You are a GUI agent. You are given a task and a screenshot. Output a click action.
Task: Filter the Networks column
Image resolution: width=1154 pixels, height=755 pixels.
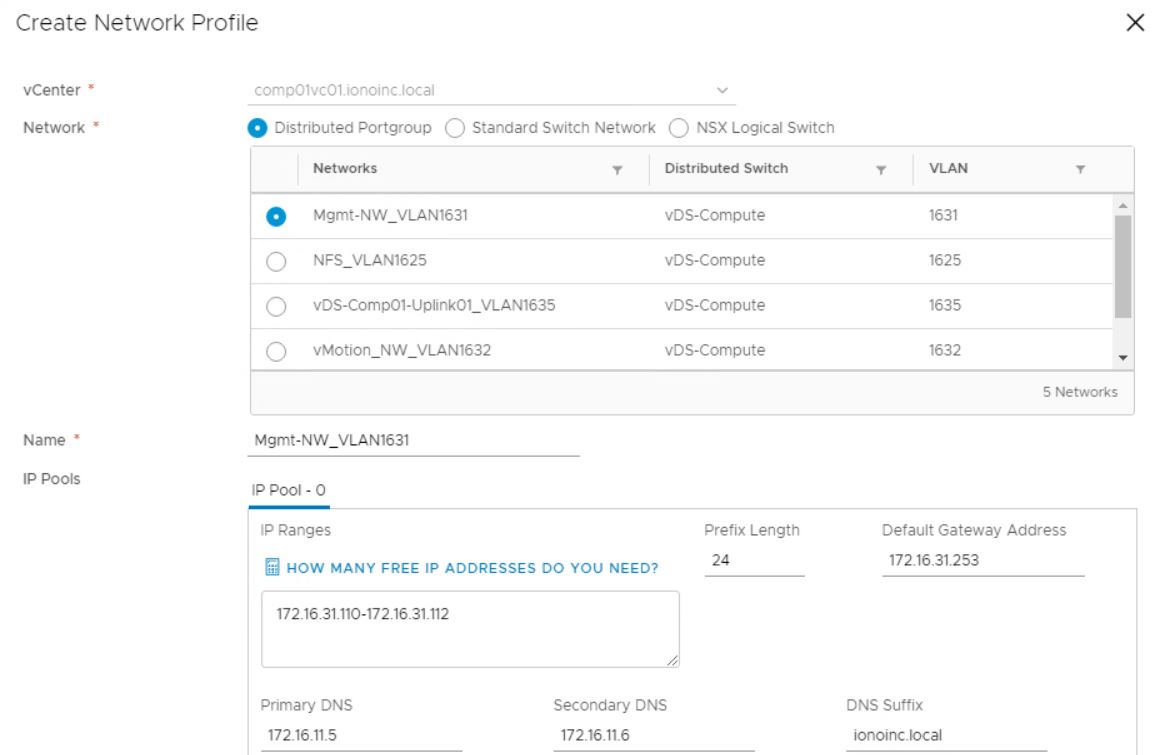click(618, 170)
